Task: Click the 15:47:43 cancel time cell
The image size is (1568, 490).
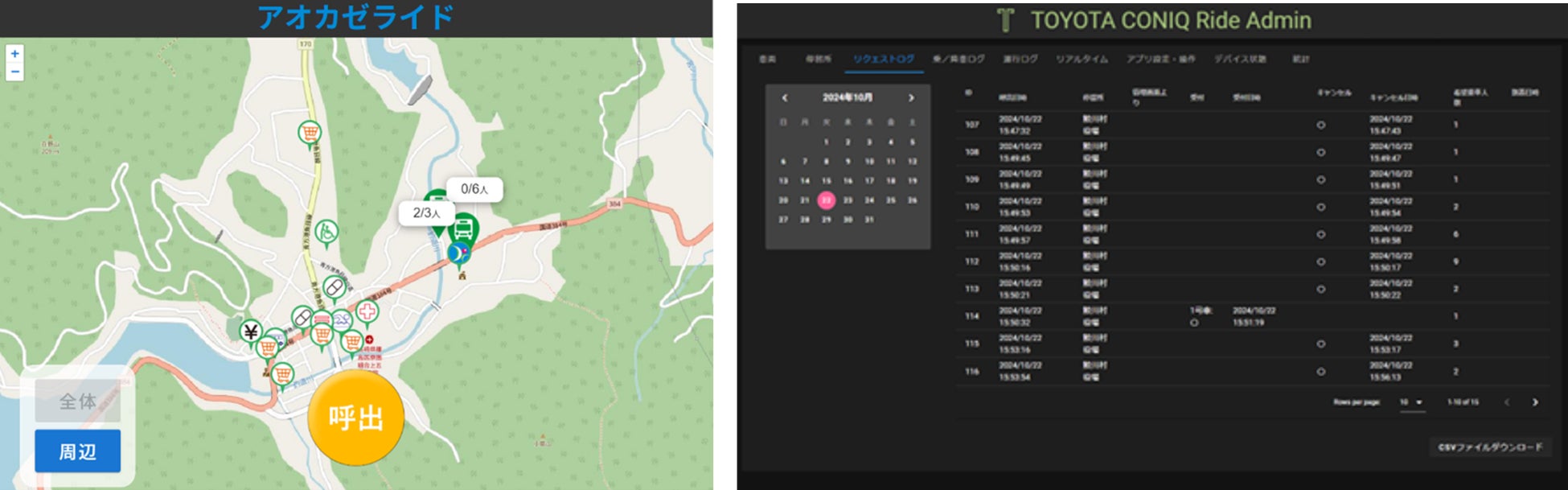Action: [x=1385, y=131]
